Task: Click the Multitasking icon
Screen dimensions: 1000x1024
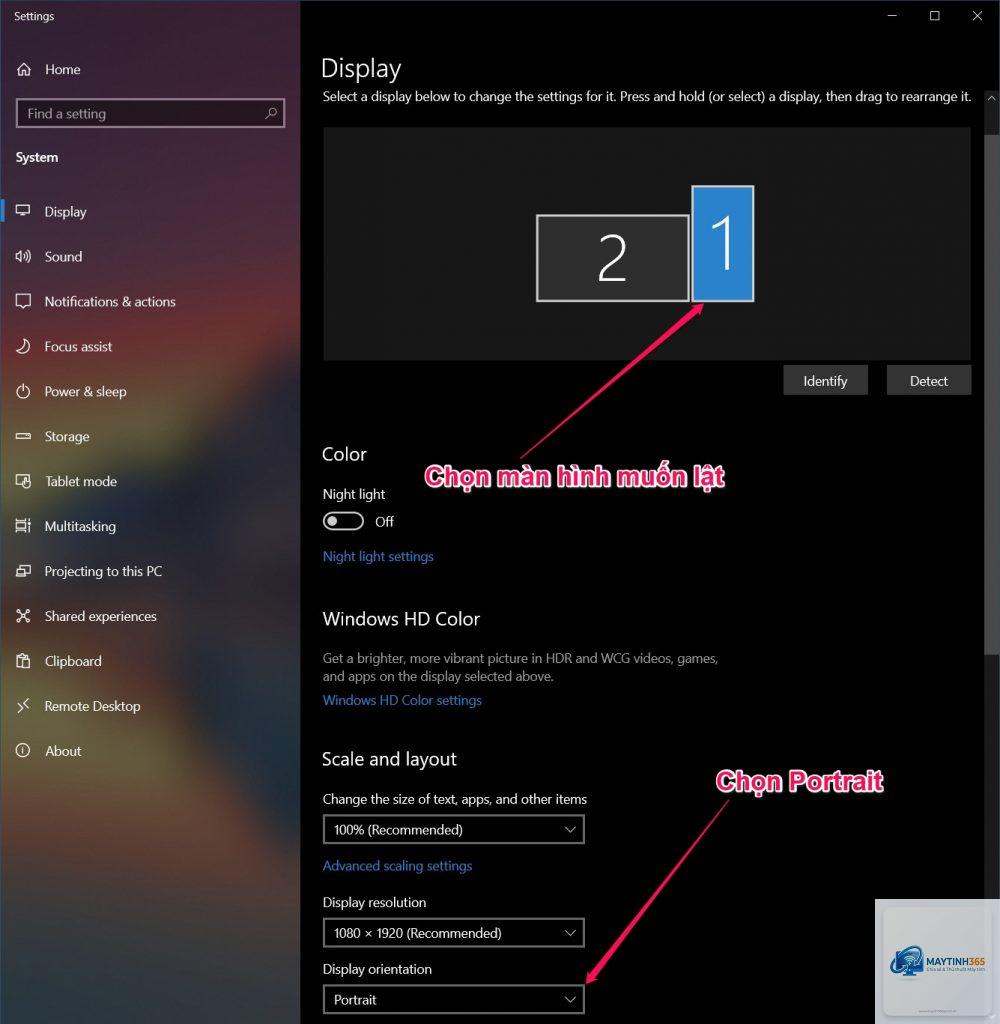Action: click(24, 526)
